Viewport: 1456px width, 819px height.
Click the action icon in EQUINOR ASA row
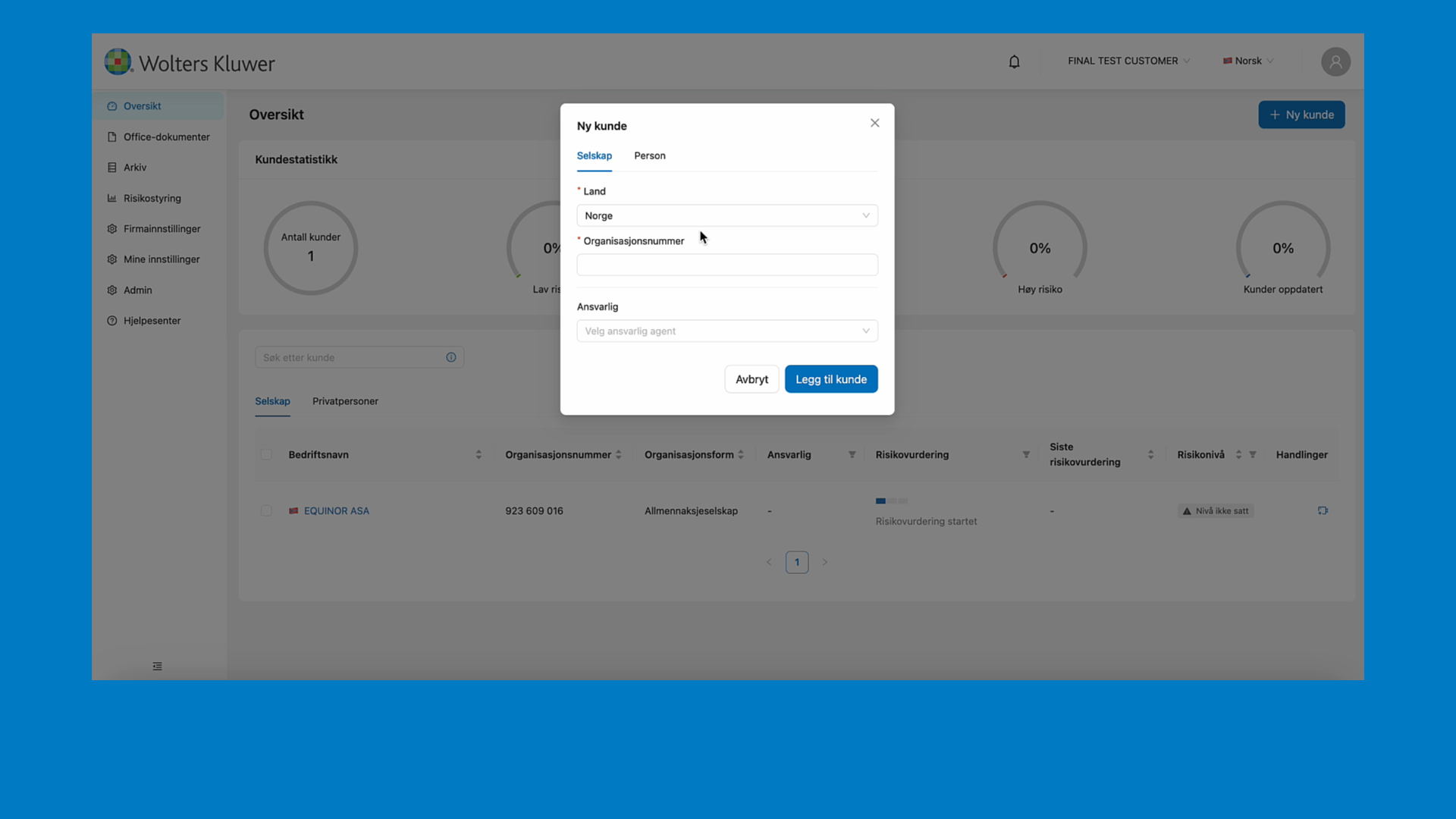pyautogui.click(x=1323, y=510)
